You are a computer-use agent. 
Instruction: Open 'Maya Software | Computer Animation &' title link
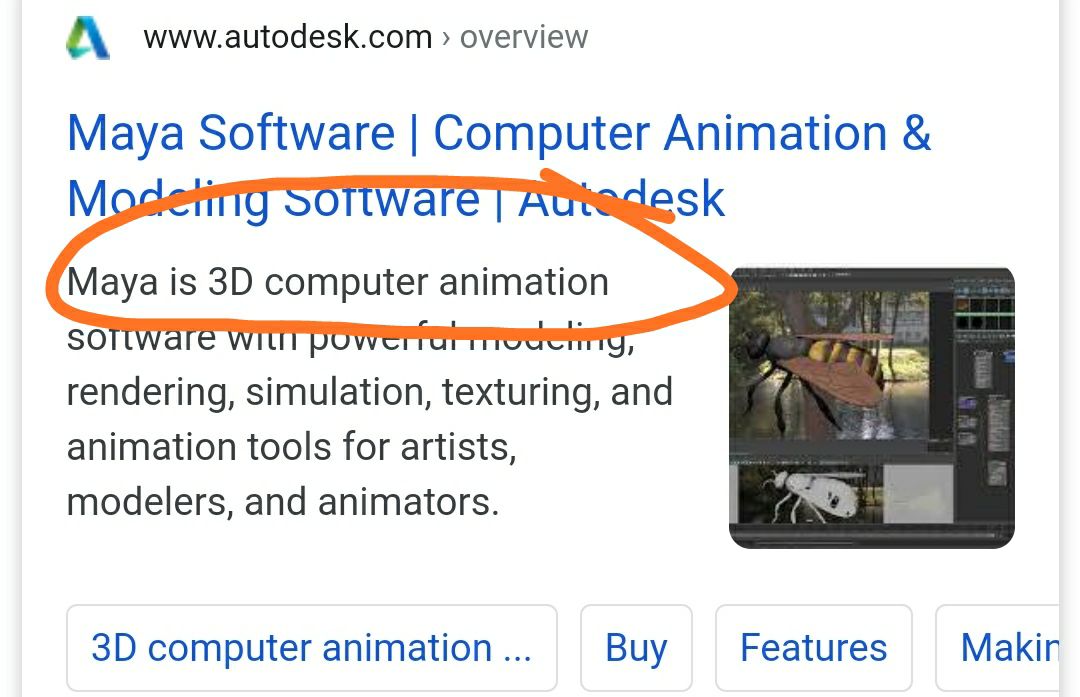pyautogui.click(x=499, y=133)
